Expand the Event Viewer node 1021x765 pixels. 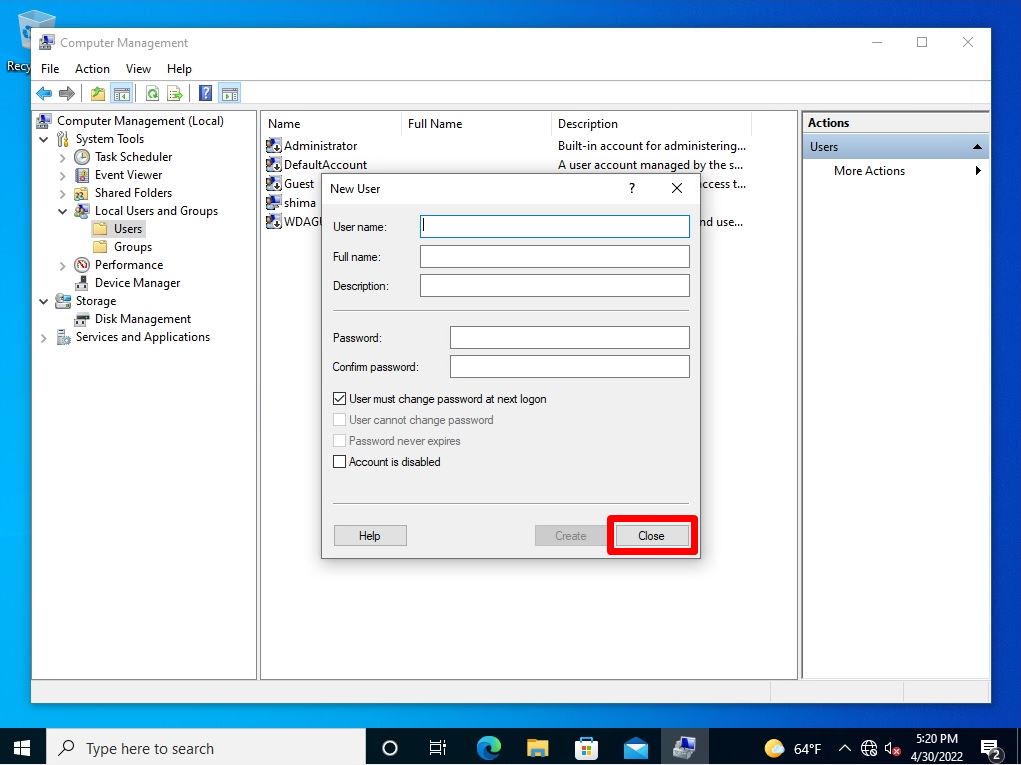[x=63, y=176]
